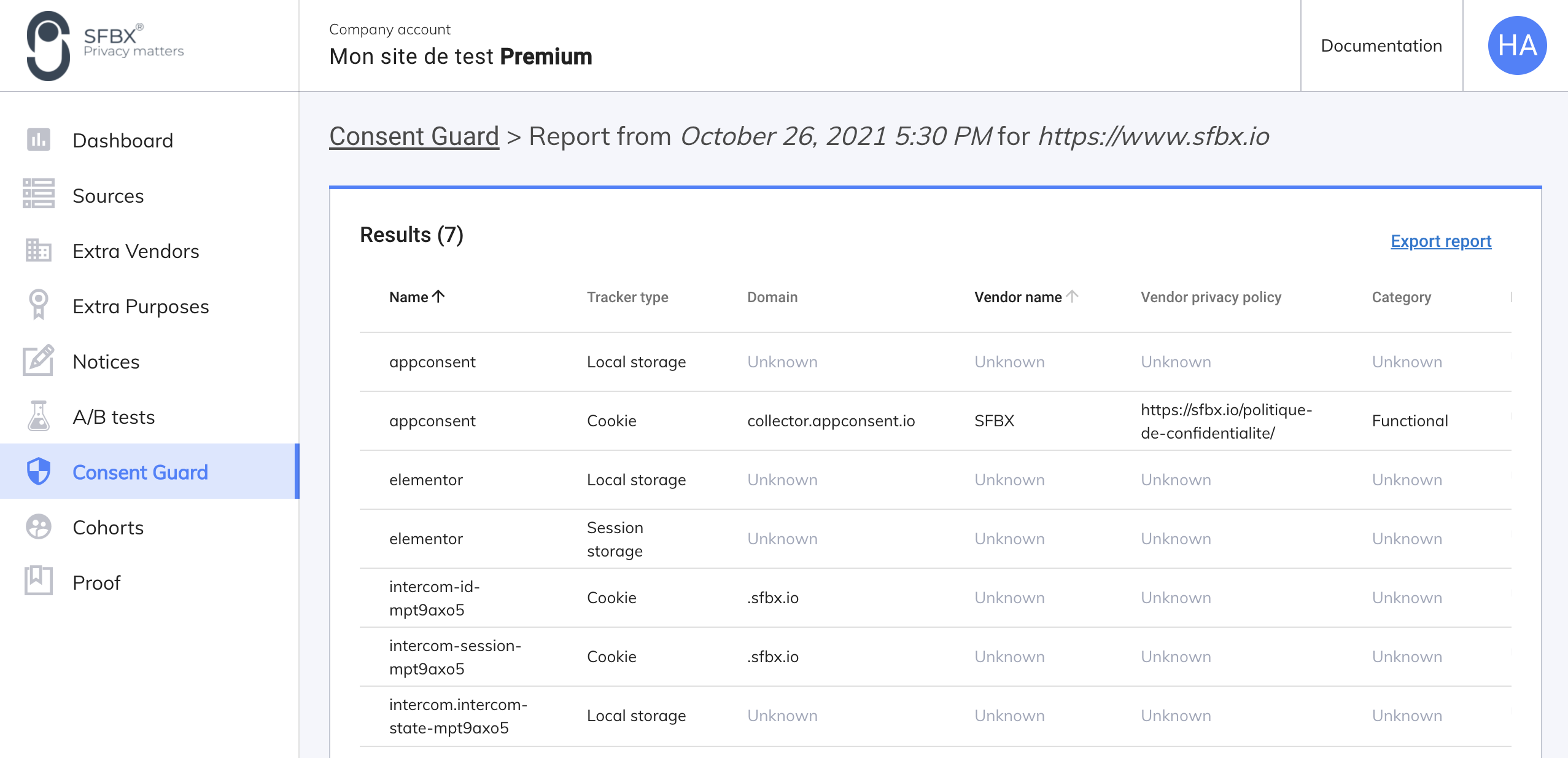Select the Cohorts faces icon
1568x758 pixels.
coord(38,527)
